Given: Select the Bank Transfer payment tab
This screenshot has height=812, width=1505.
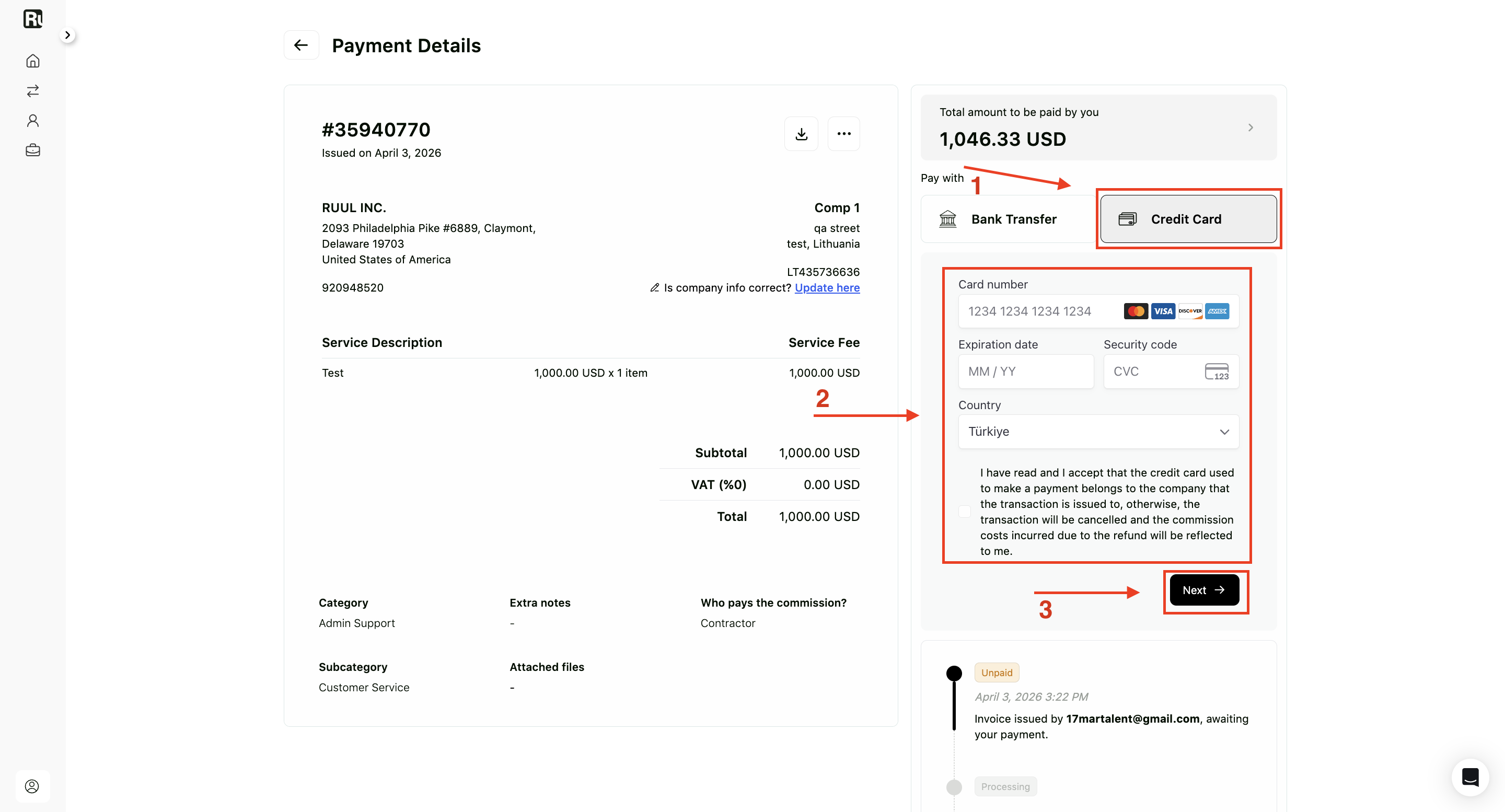Looking at the screenshot, I should point(1008,219).
